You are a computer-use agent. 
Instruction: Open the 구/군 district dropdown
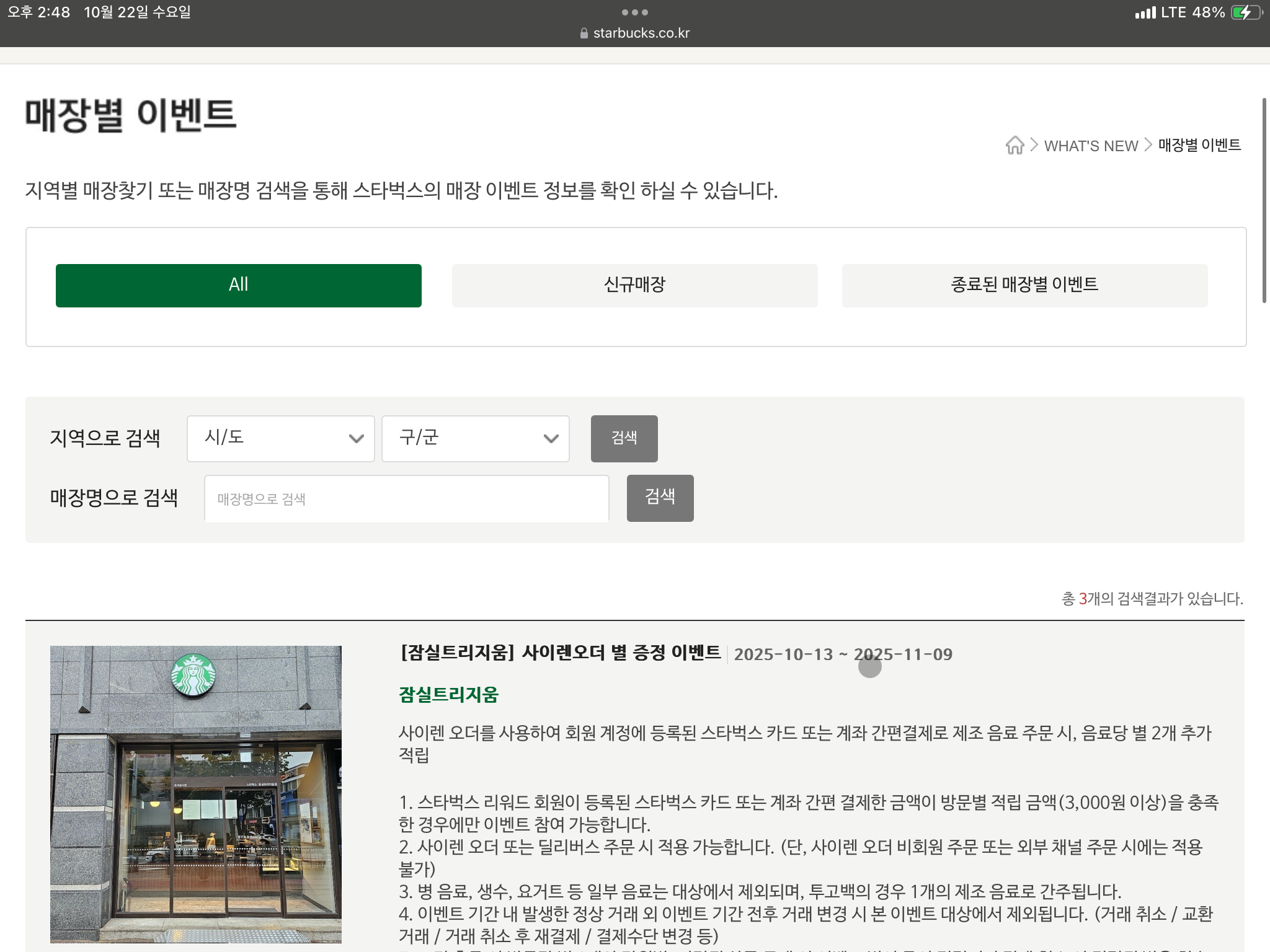pos(475,439)
